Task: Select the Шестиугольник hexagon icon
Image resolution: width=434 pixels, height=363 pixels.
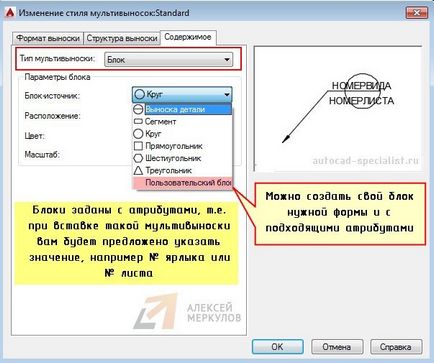Action: (x=138, y=158)
